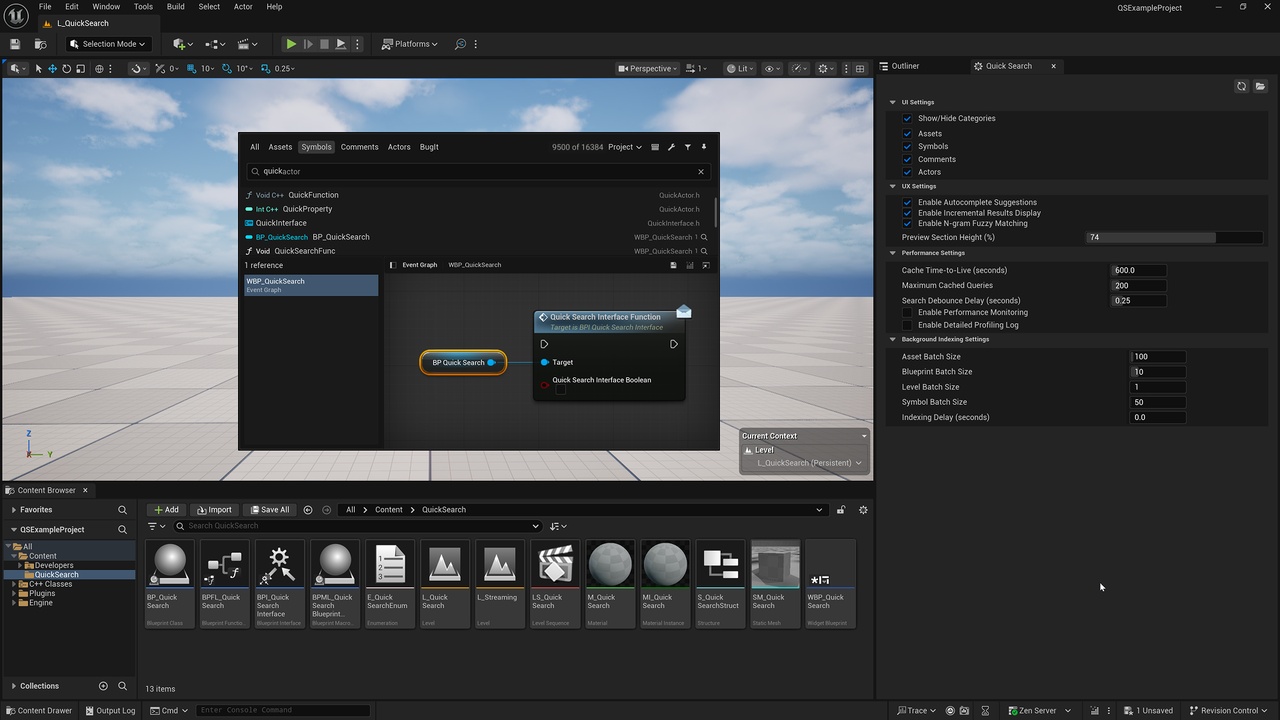Open the SM_Quick Search static mesh thumbnail

(775, 584)
